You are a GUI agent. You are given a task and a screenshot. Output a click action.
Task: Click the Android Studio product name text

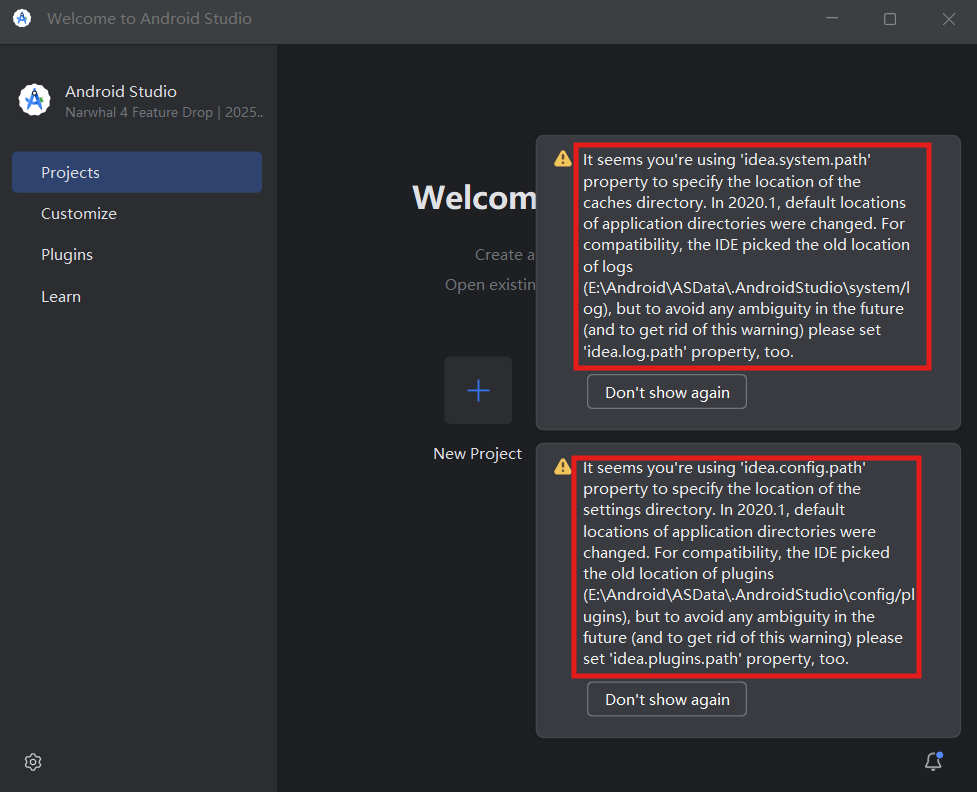point(121,92)
